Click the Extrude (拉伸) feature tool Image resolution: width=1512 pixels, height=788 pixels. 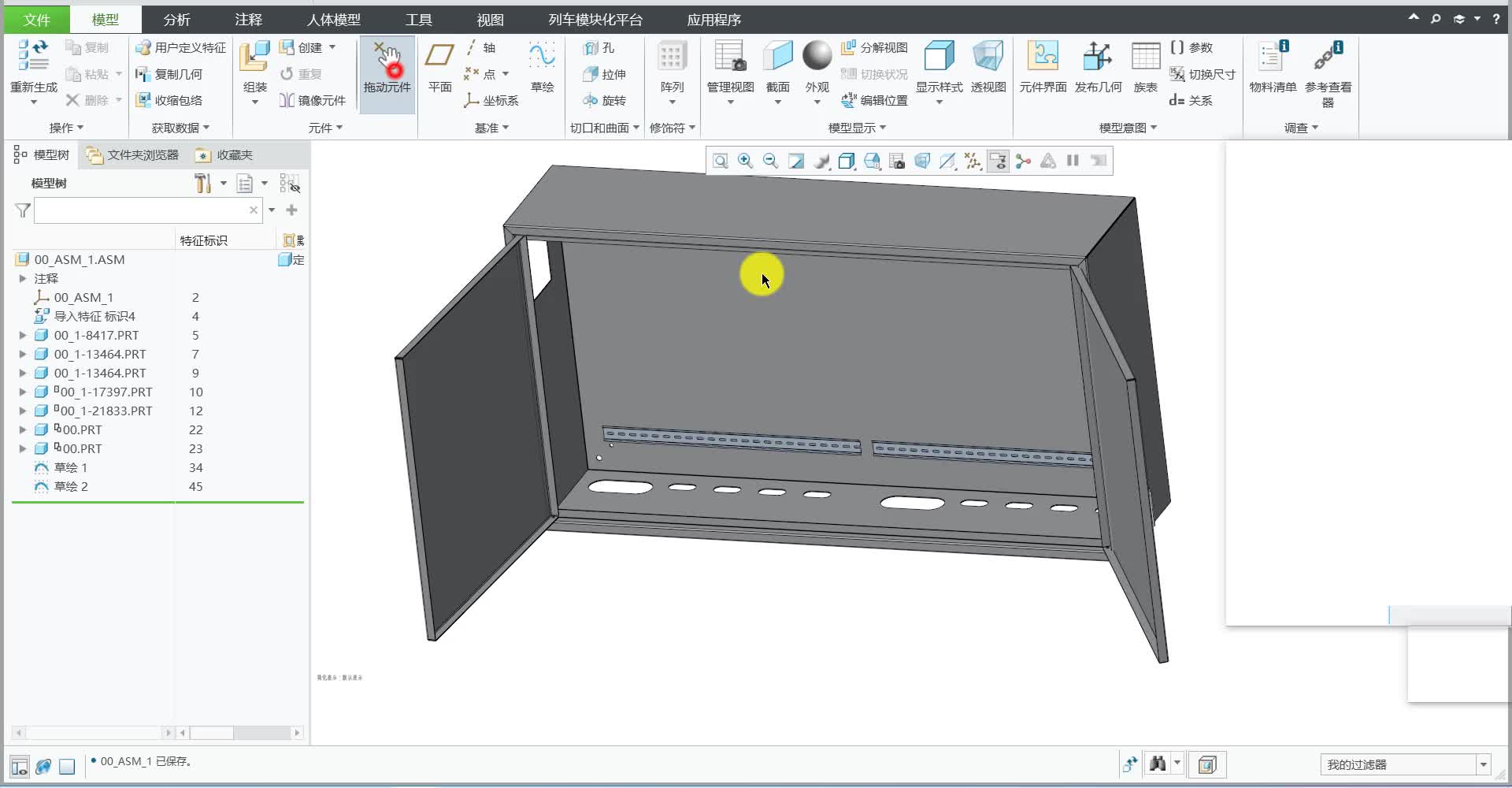(604, 74)
